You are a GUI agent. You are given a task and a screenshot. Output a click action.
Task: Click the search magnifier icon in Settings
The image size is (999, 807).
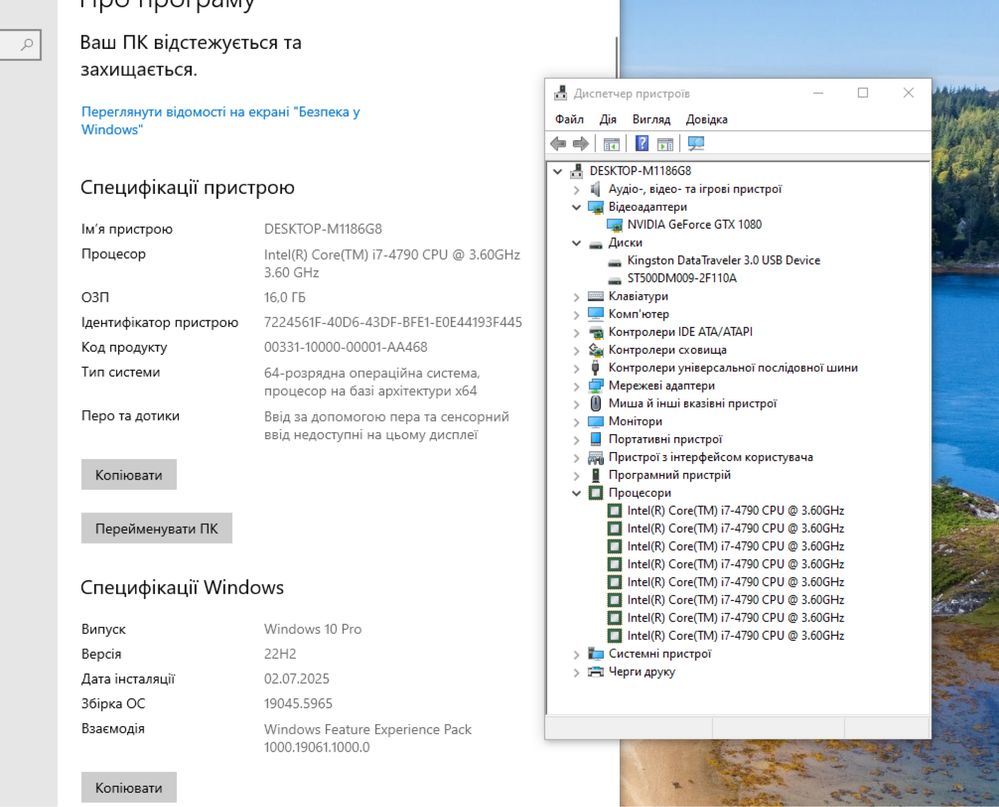[27, 45]
